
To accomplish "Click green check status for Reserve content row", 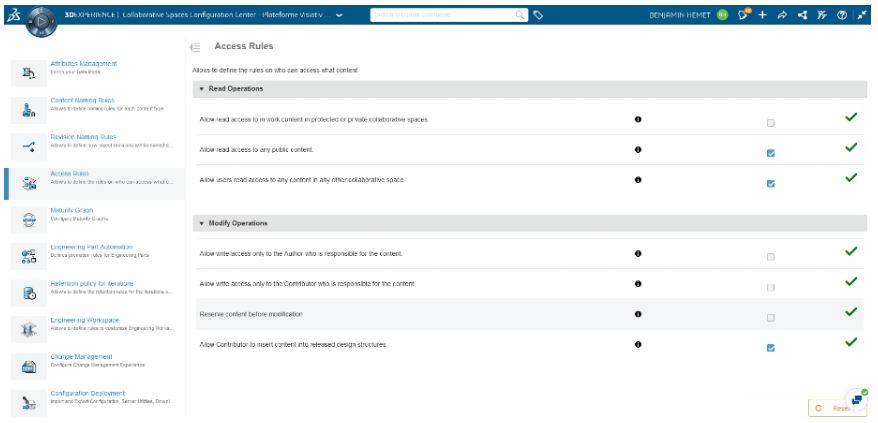I will (851, 312).
